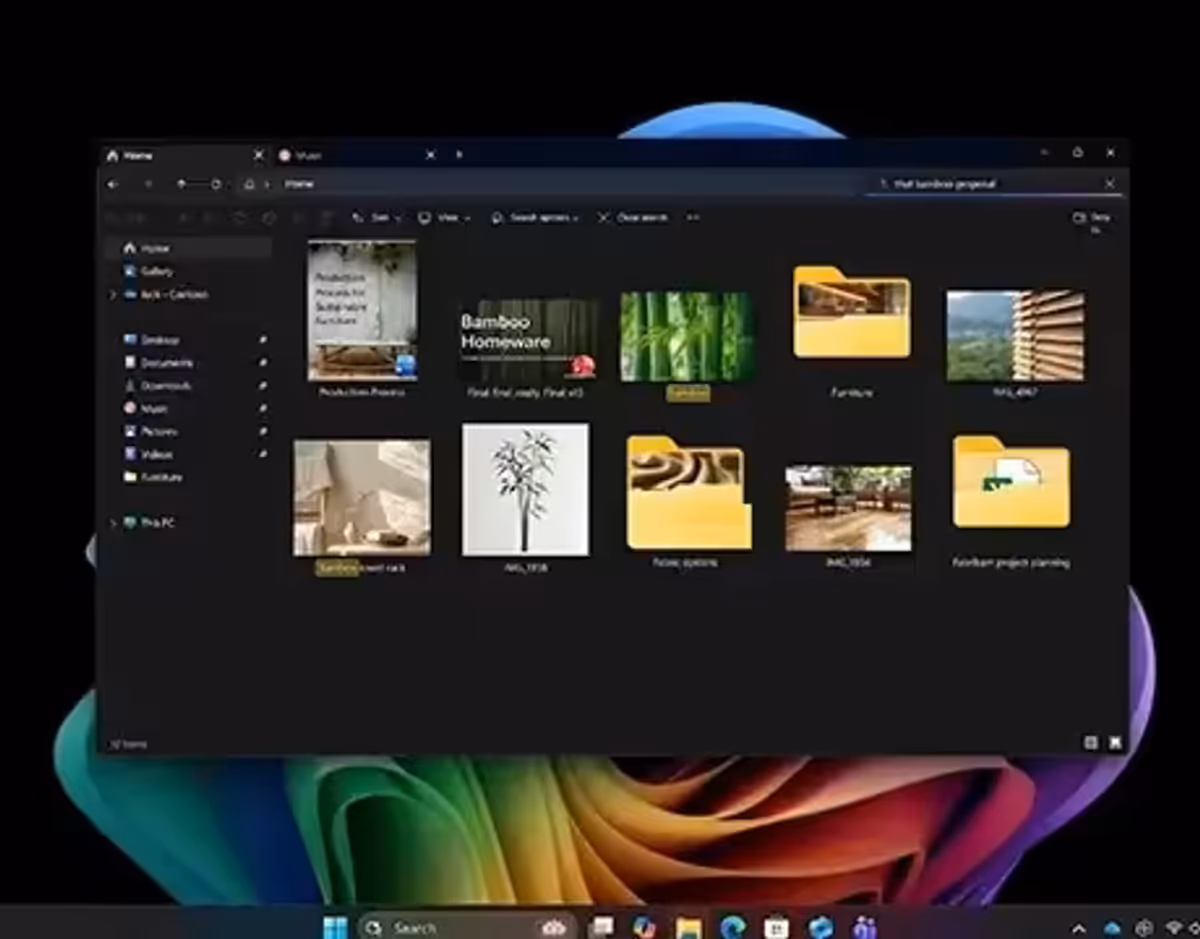Select the wooden deck photo thumbnail

coord(848,508)
